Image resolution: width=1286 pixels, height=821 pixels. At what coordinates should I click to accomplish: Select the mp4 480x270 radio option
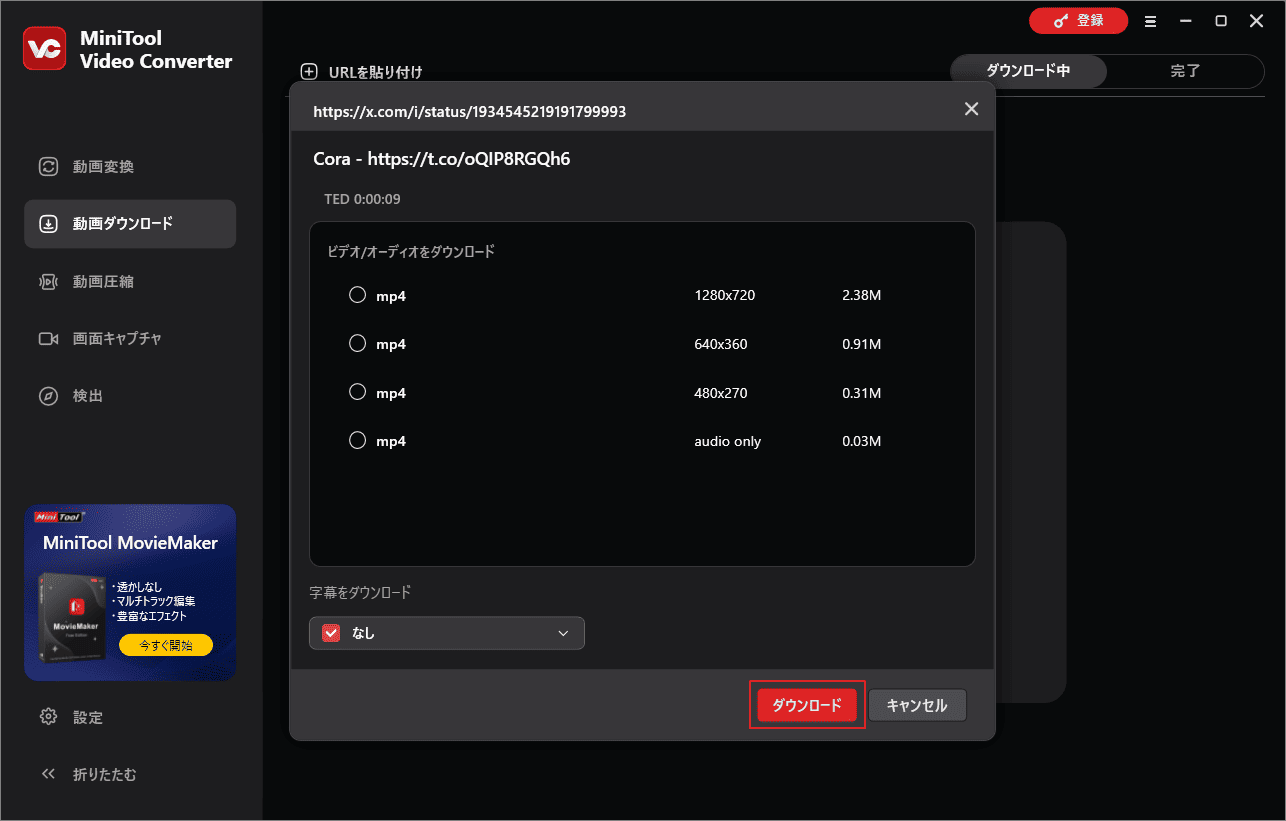point(357,392)
